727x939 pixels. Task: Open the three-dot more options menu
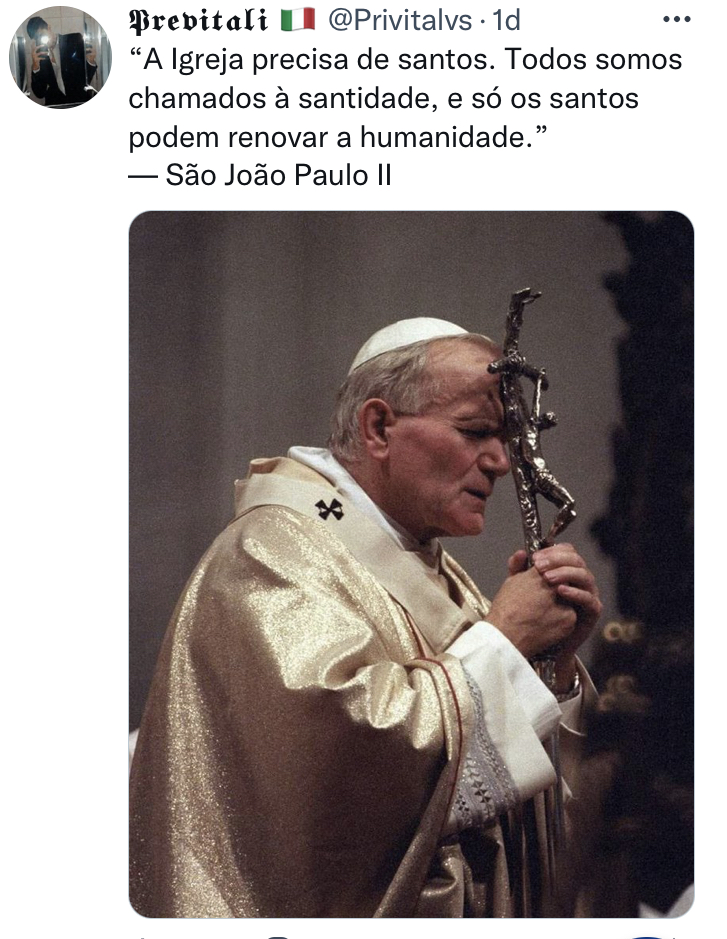point(677,20)
